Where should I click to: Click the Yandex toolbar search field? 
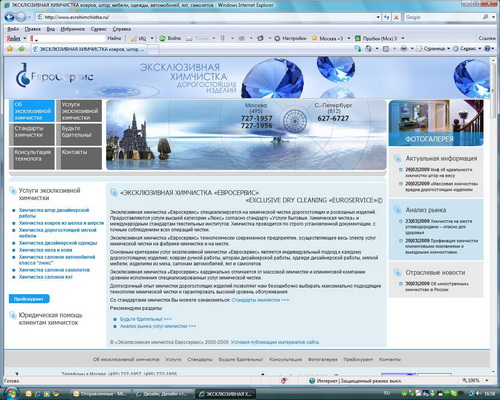67,39
